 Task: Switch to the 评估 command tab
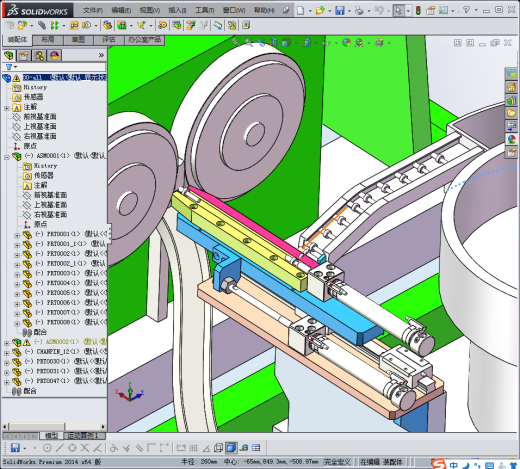pos(109,40)
